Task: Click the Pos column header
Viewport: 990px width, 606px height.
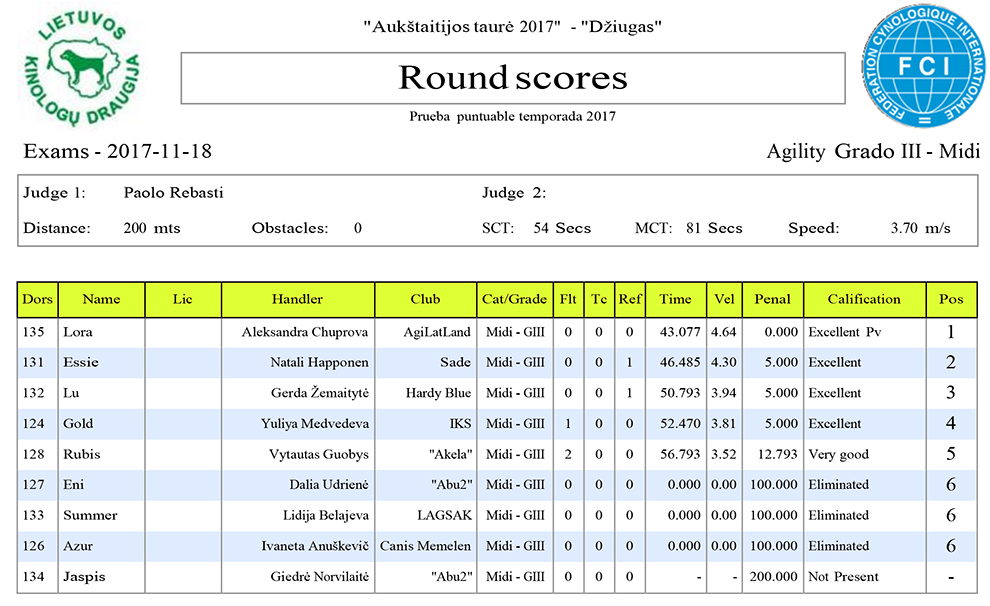Action: 950,299
